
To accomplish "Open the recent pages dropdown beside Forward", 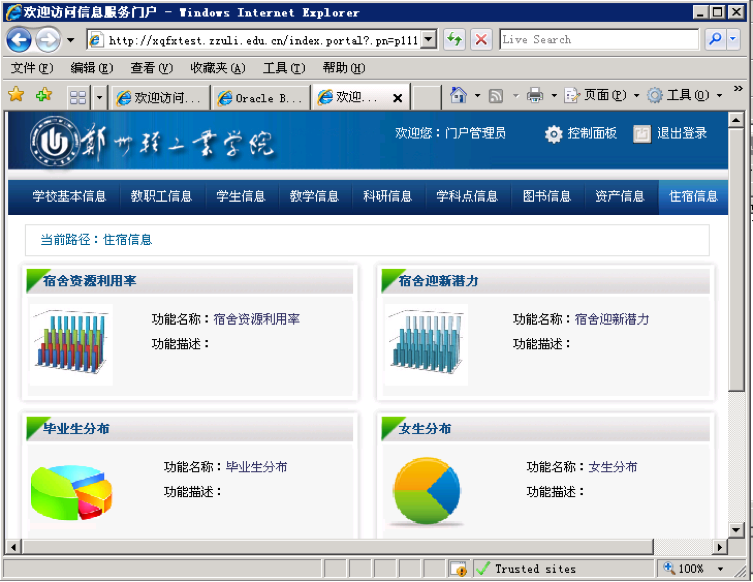I will (71, 40).
